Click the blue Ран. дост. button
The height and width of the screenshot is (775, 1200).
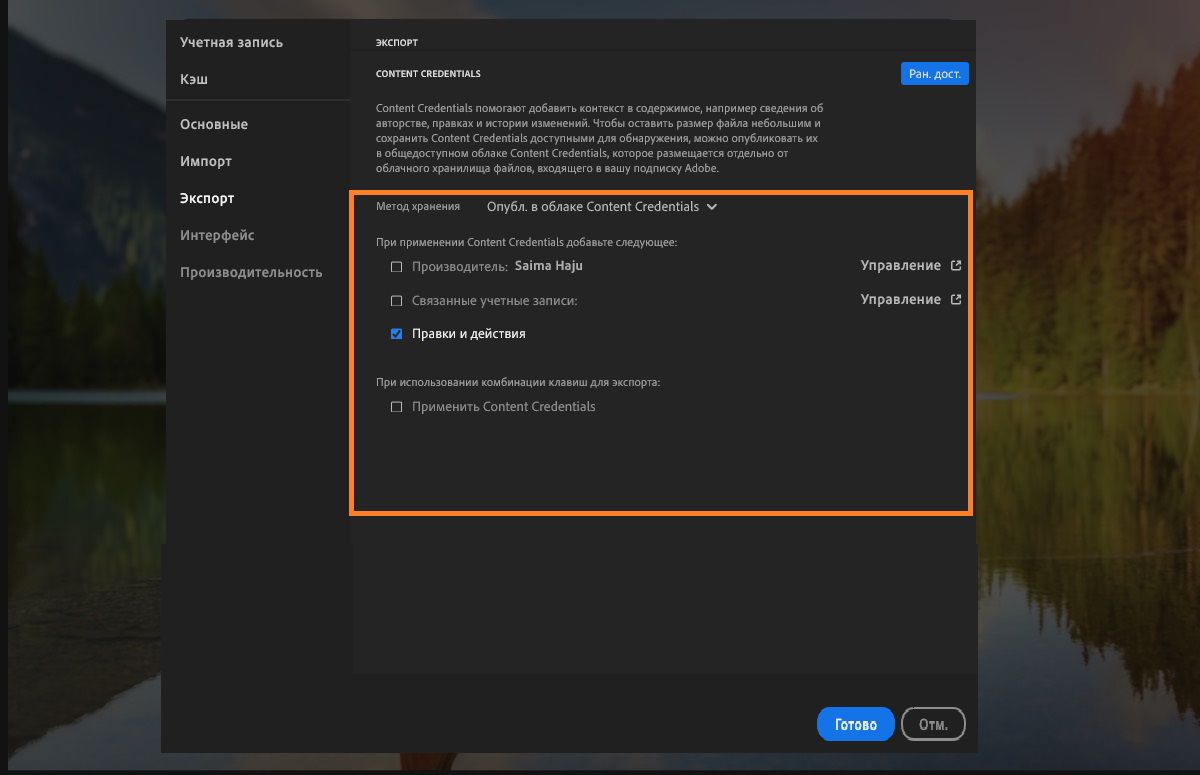click(934, 72)
